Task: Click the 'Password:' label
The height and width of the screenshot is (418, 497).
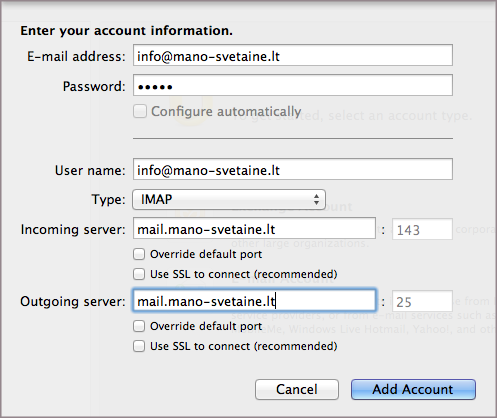Action: pyautogui.click(x=94, y=86)
